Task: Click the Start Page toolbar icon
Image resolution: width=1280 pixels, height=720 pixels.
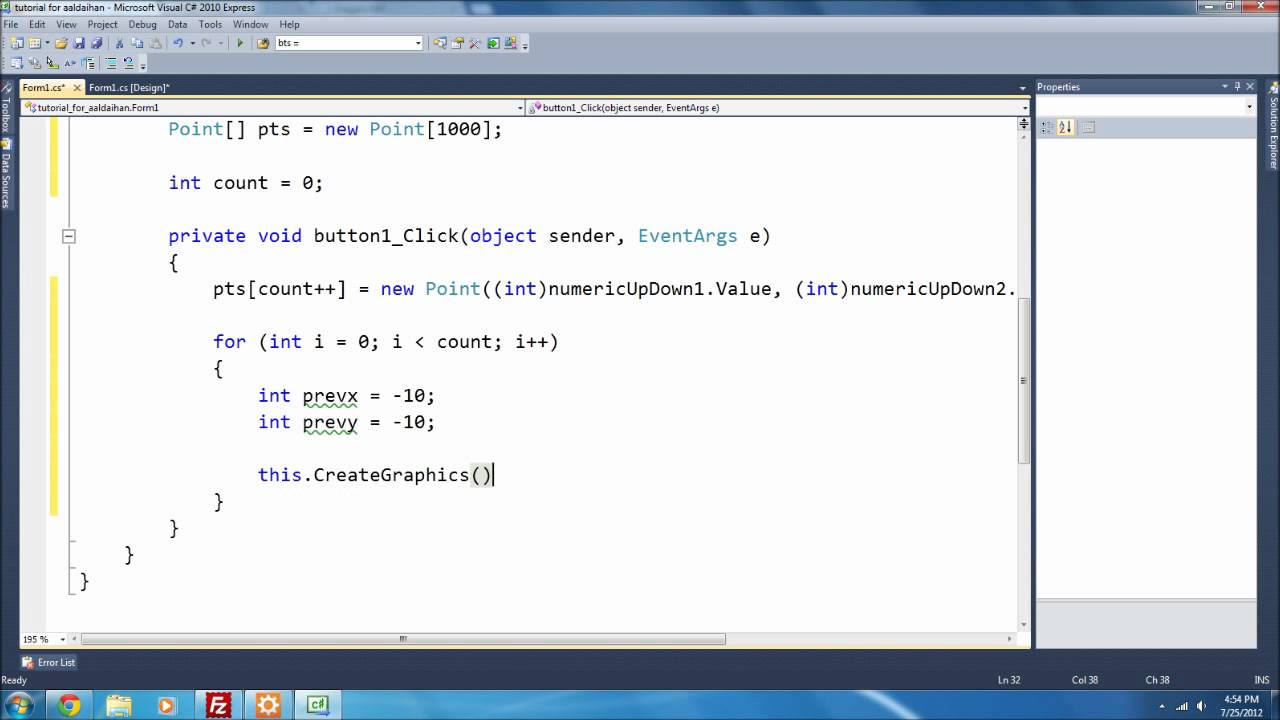Action: (x=493, y=43)
